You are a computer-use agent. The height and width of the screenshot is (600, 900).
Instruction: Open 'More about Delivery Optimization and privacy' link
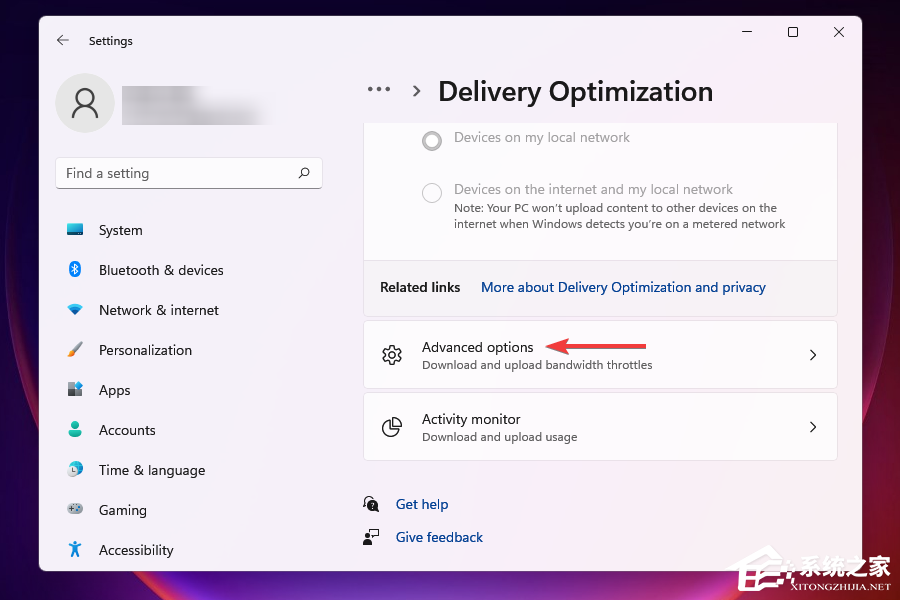pyautogui.click(x=623, y=287)
